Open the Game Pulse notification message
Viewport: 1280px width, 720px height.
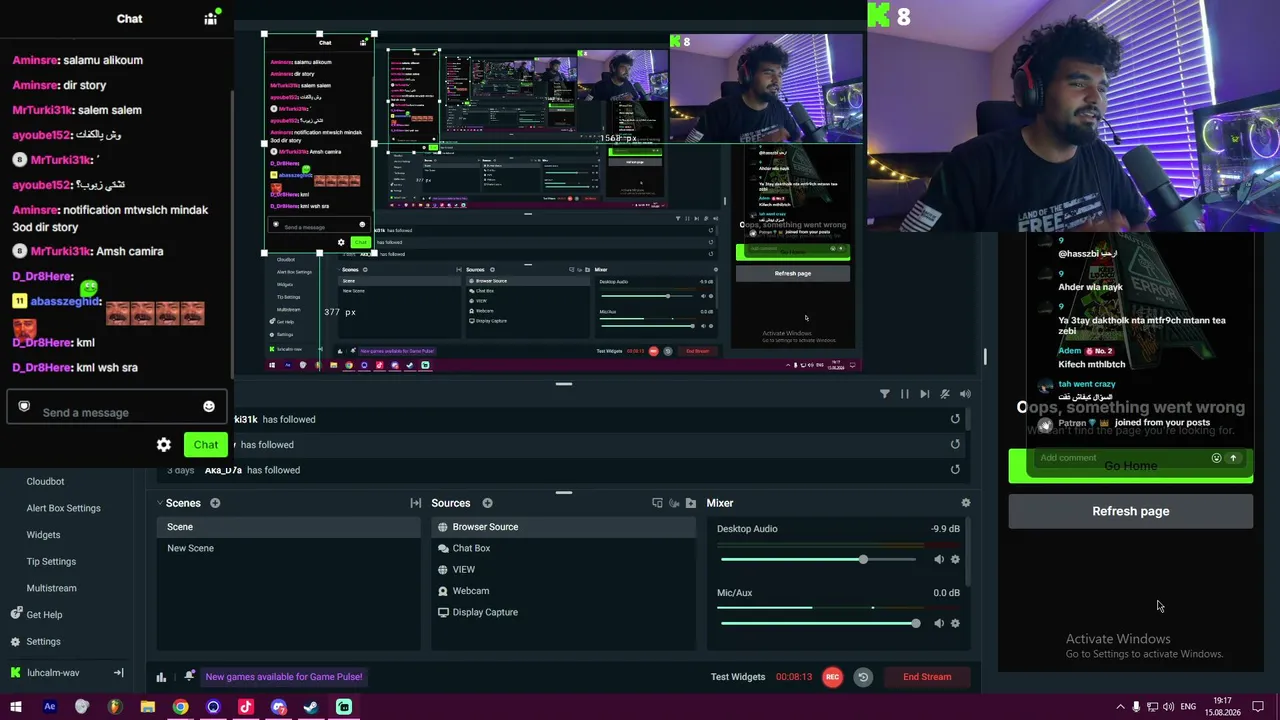point(284,677)
